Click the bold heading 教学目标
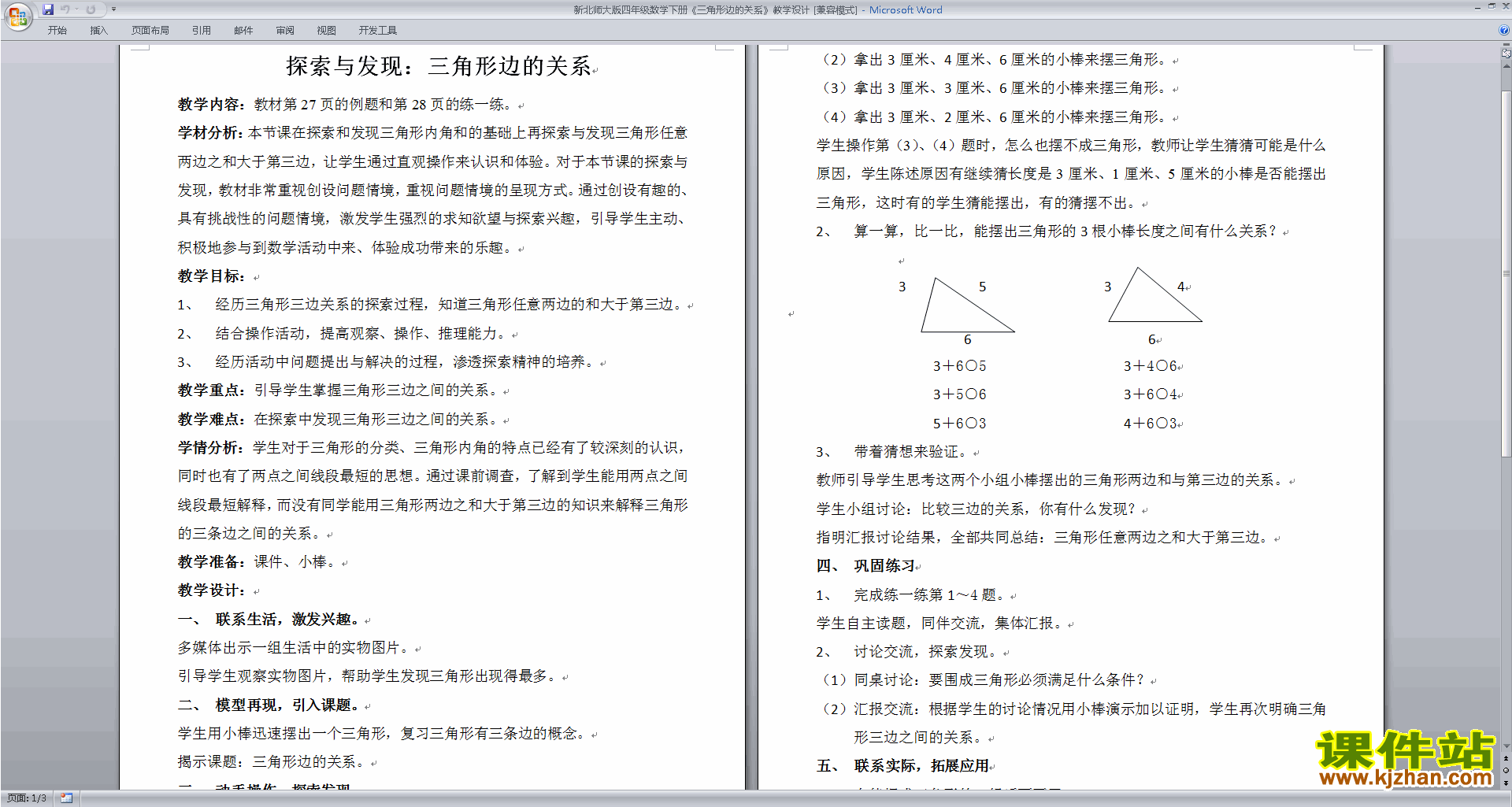This screenshot has width=1512, height=807. (x=212, y=276)
